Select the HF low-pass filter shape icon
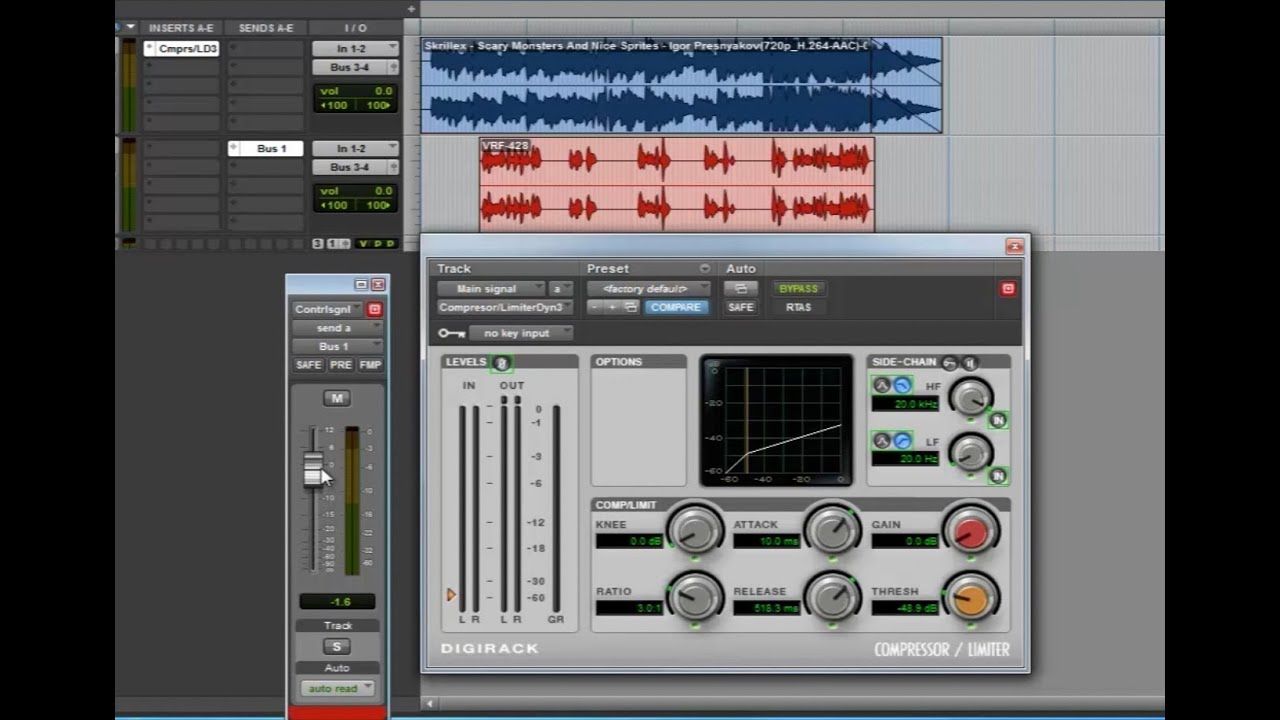Viewport: 1280px width, 720px height. click(x=902, y=386)
